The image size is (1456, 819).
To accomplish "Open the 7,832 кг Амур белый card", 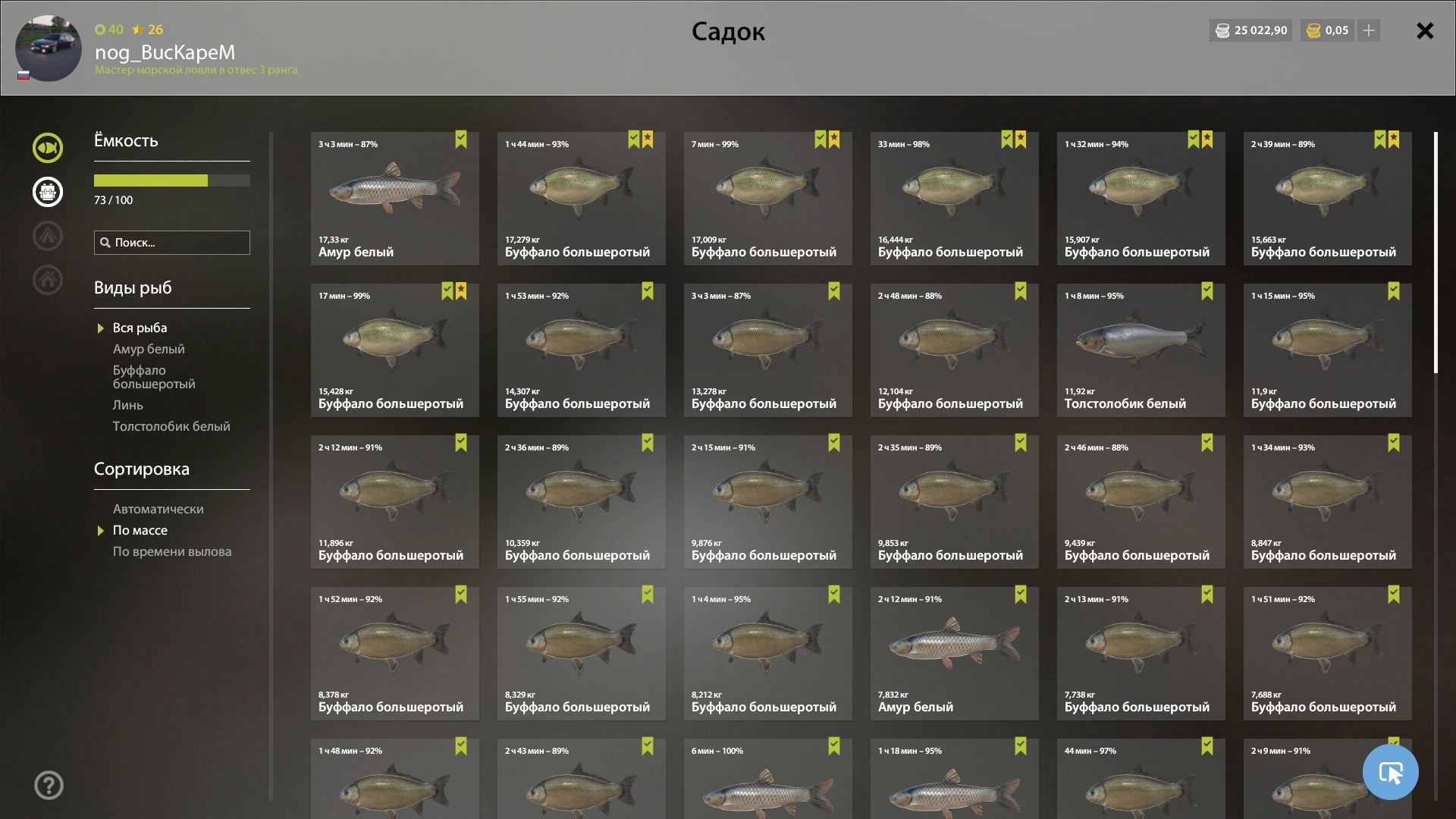I will pyautogui.click(x=955, y=654).
